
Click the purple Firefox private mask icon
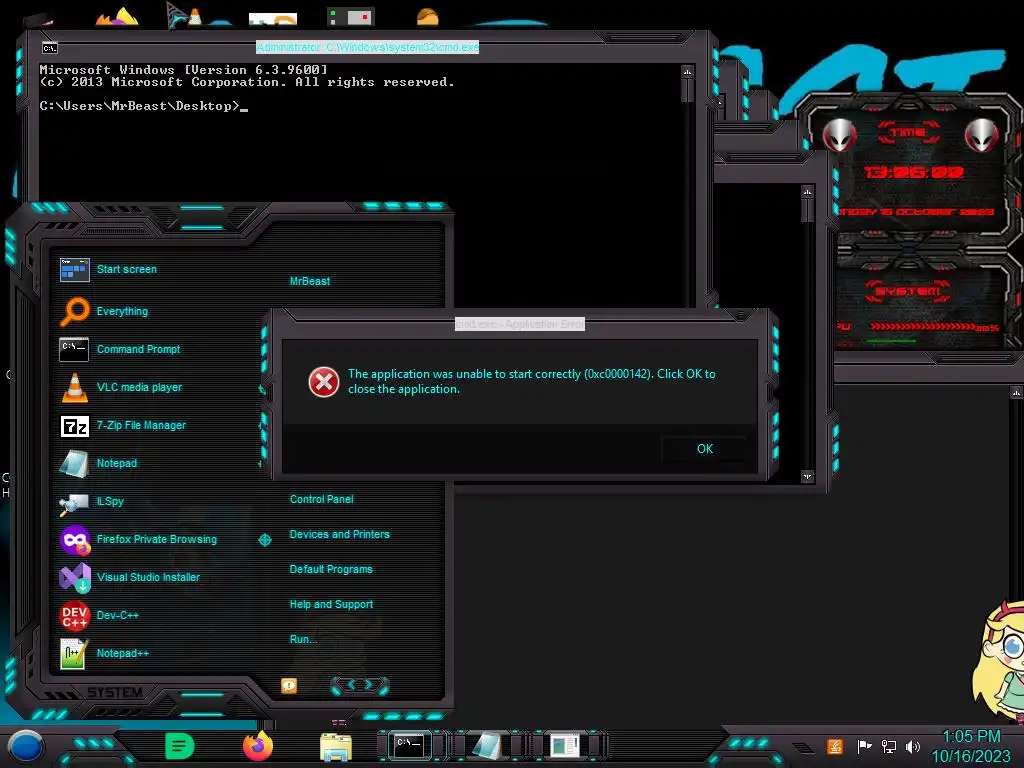point(74,540)
